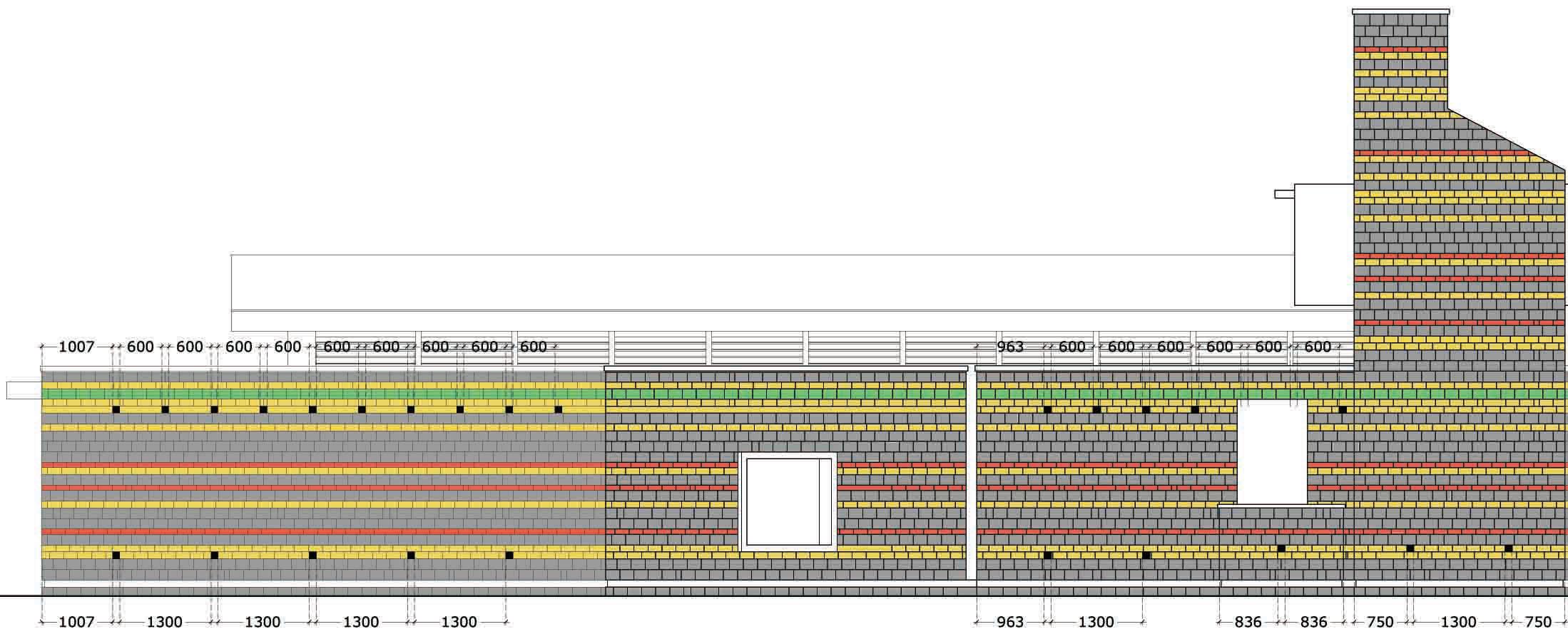This screenshot has width=1568, height=644.
Task: Select the first "836" dimension, left of its twin
Action: [1248, 622]
